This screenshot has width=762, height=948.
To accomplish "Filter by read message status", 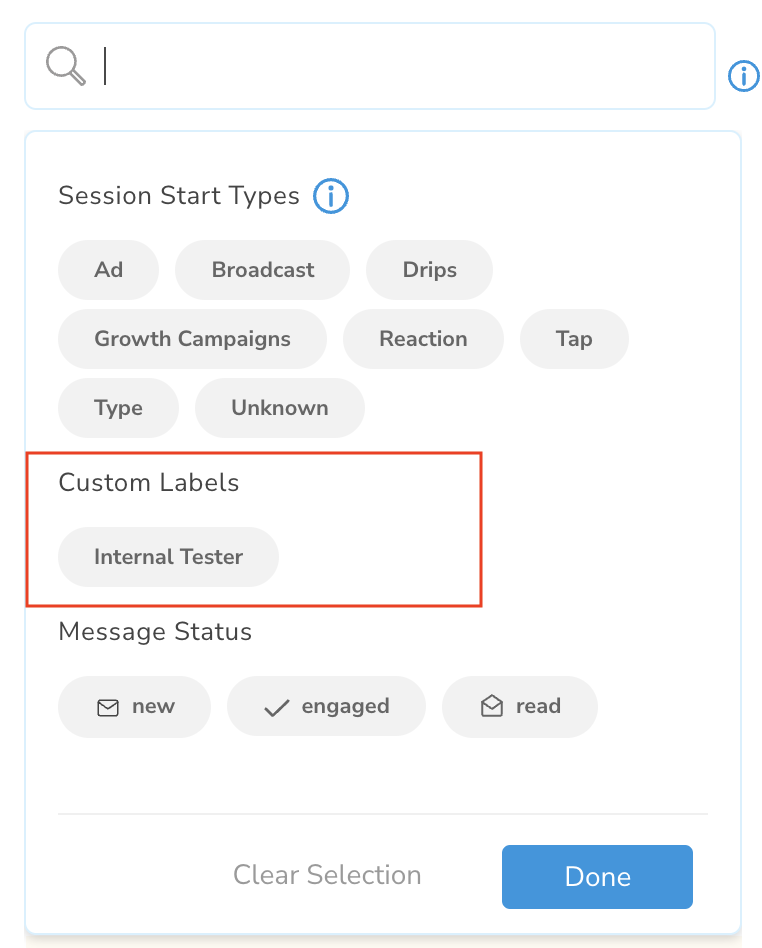I will pyautogui.click(x=520, y=706).
